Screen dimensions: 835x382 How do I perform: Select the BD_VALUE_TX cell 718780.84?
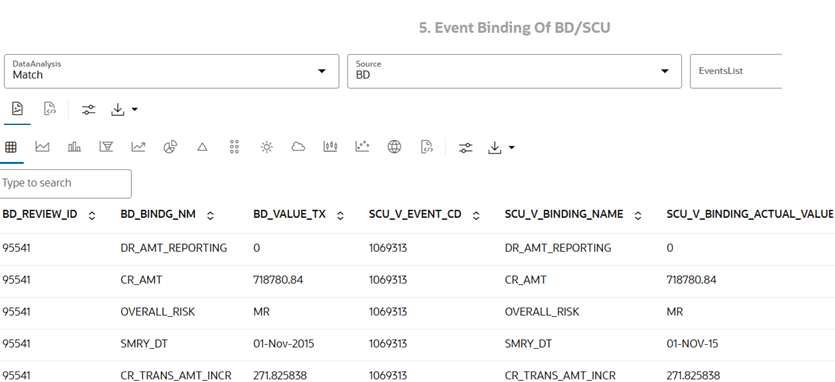278,280
